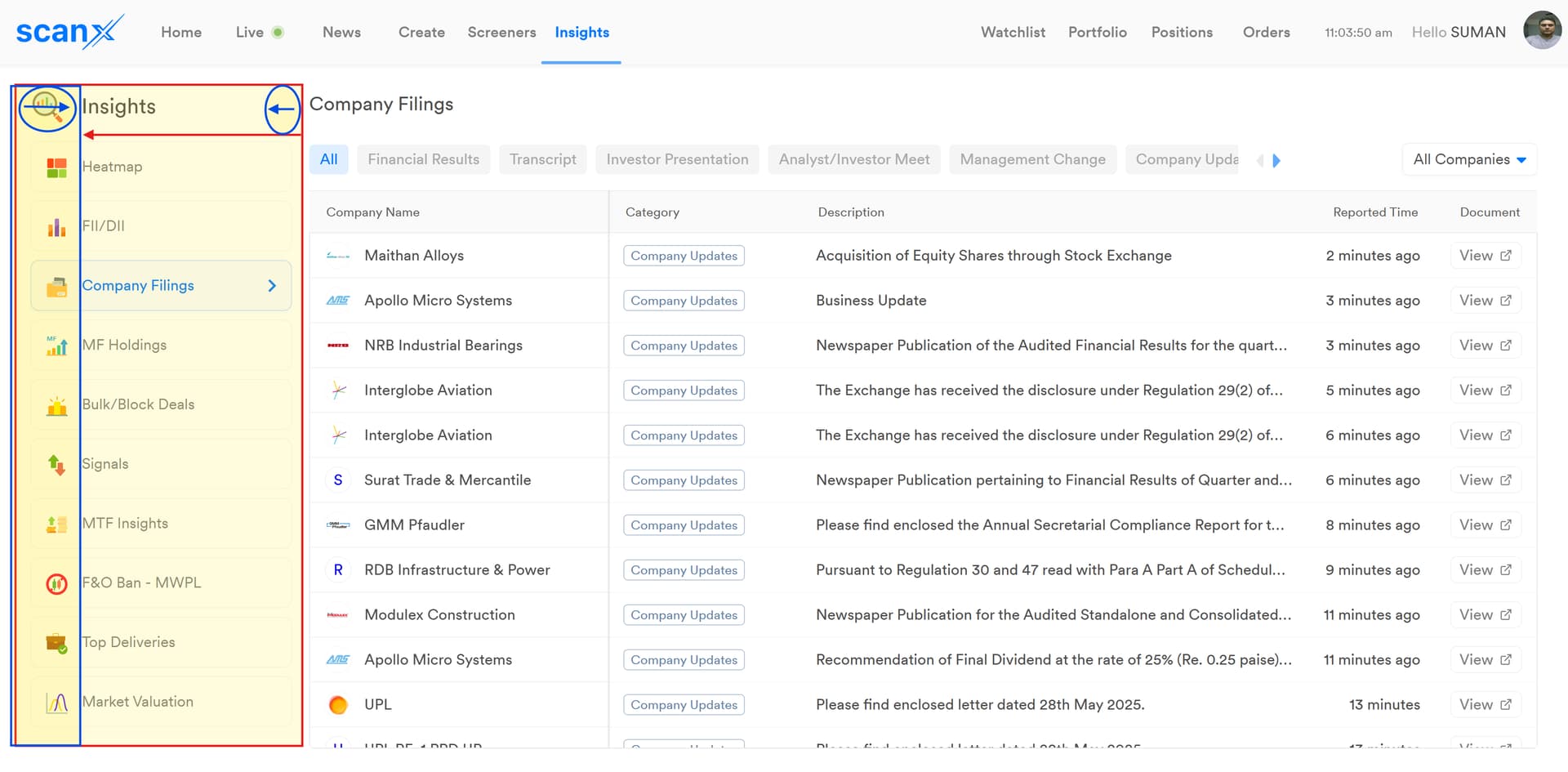The width and height of the screenshot is (1568, 772).
Task: Click the Reported Time column header
Action: point(1375,212)
